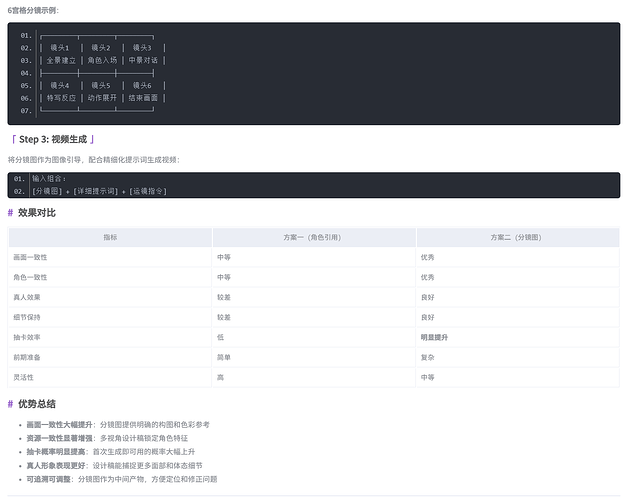Click '镜头5' in the storyboard code block

pos(101,85)
